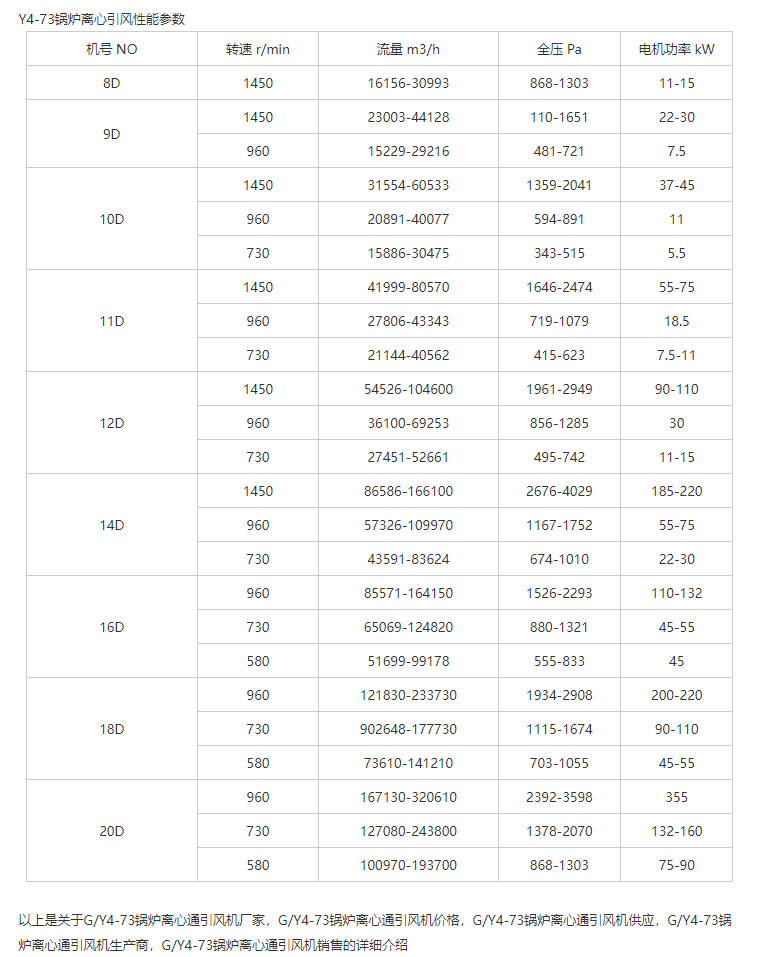Click the closing paragraph starting with 以上是关于G/Y4-73
Screen dimensions: 780x957
pos(375,932)
